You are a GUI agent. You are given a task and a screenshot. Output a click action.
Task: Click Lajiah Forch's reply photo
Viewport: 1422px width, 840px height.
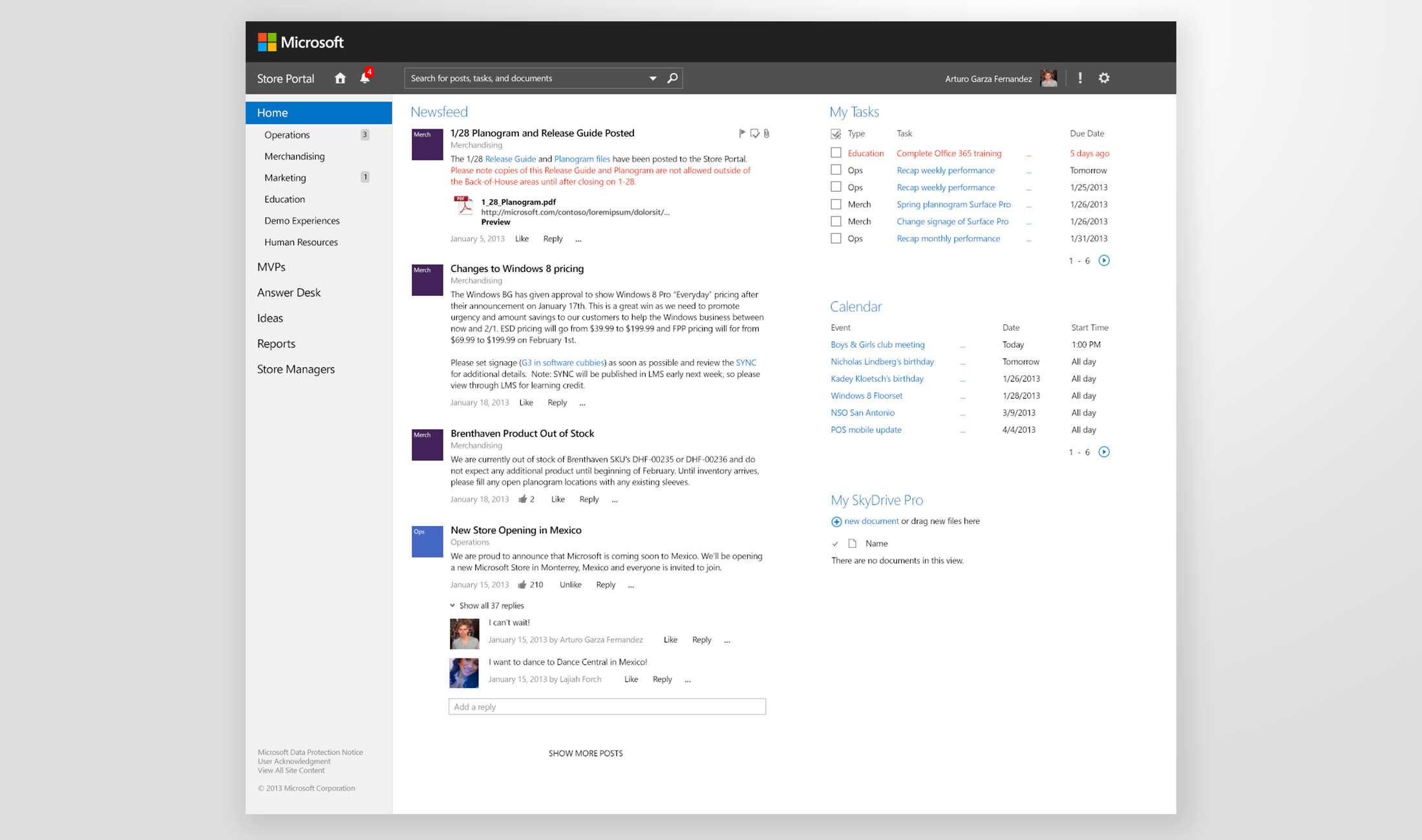[x=464, y=673]
